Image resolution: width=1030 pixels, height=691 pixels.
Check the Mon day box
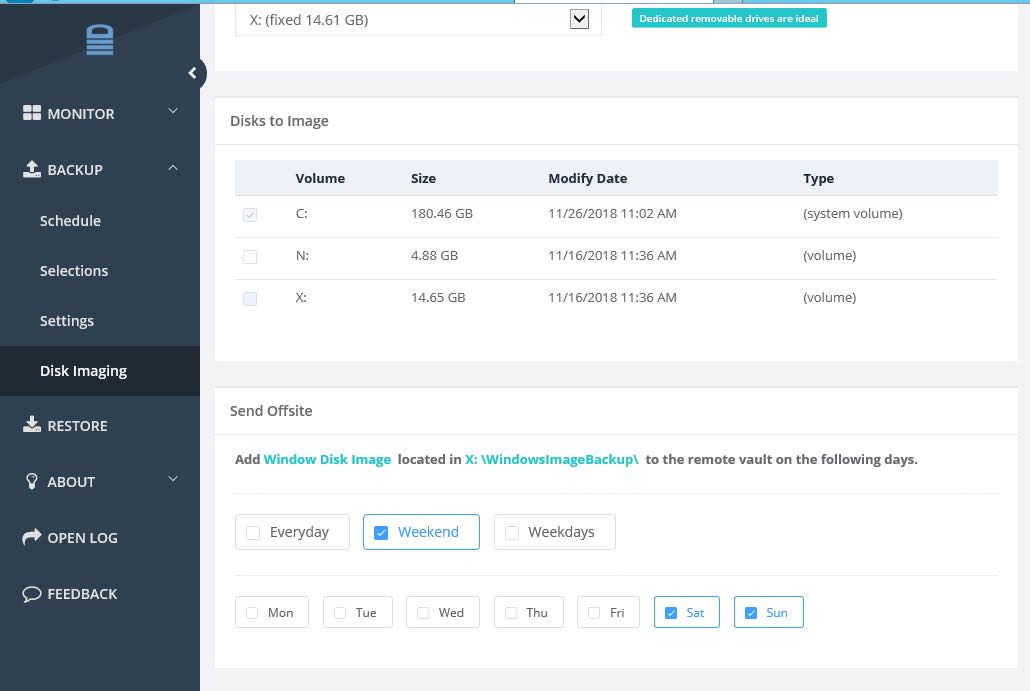point(272,612)
